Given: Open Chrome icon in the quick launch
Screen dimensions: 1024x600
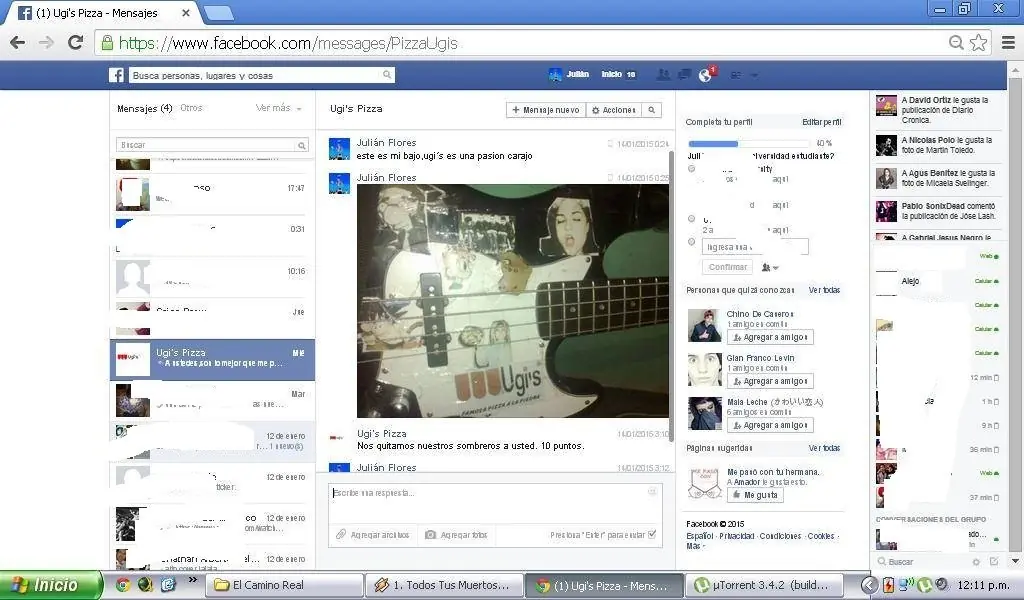Looking at the screenshot, I should click(123, 584).
